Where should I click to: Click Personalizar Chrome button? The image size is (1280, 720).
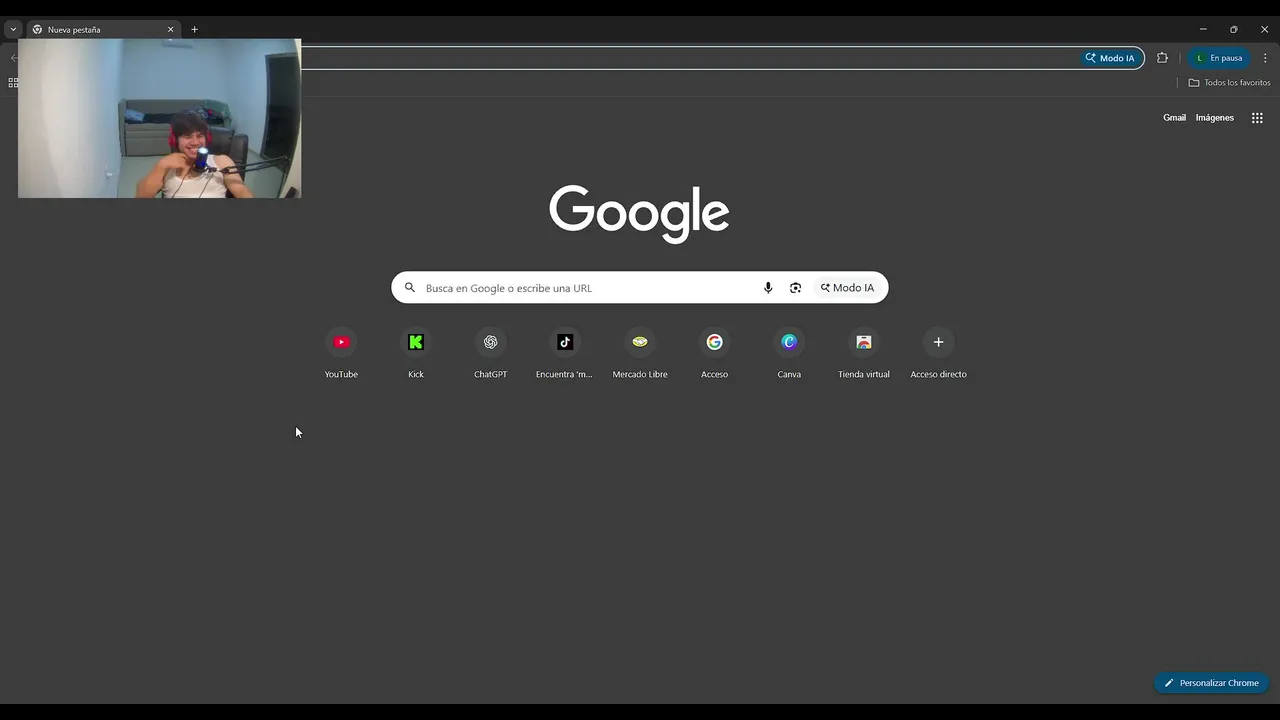1211,683
